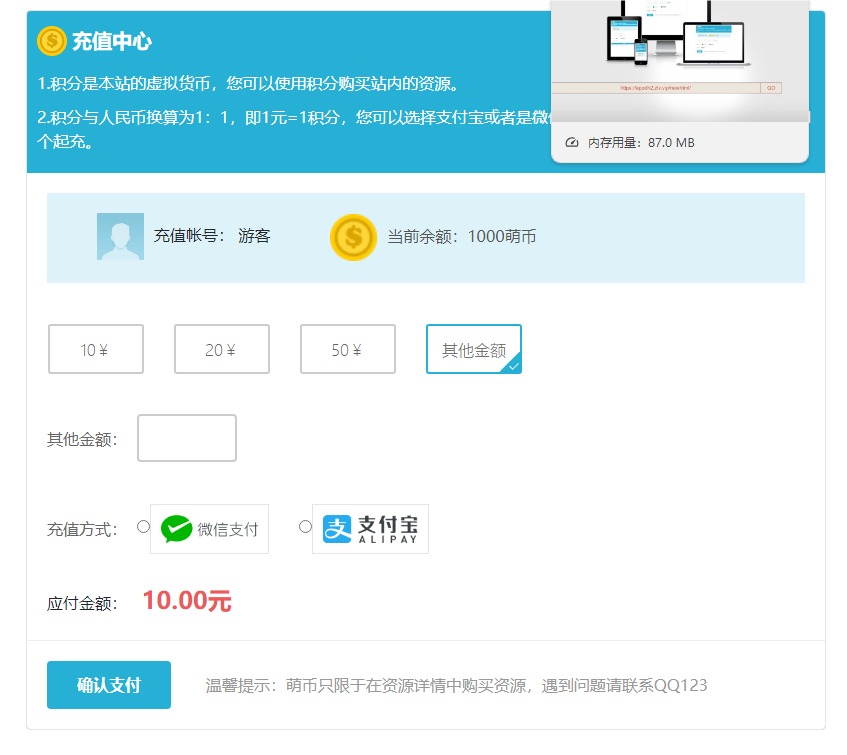Image resolution: width=847 pixels, height=755 pixels.
Task: Select the 支付宝 radio button
Action: 306,527
